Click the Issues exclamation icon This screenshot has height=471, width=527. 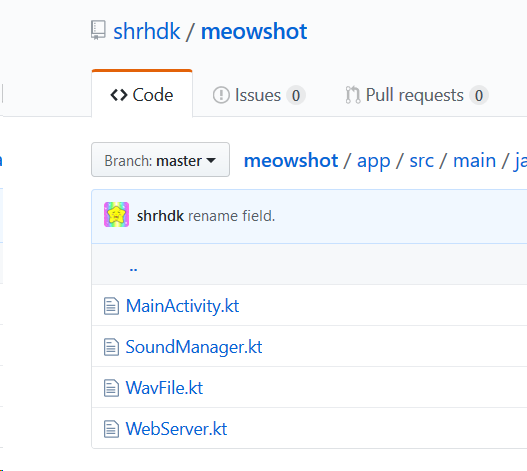pyautogui.click(x=221, y=95)
